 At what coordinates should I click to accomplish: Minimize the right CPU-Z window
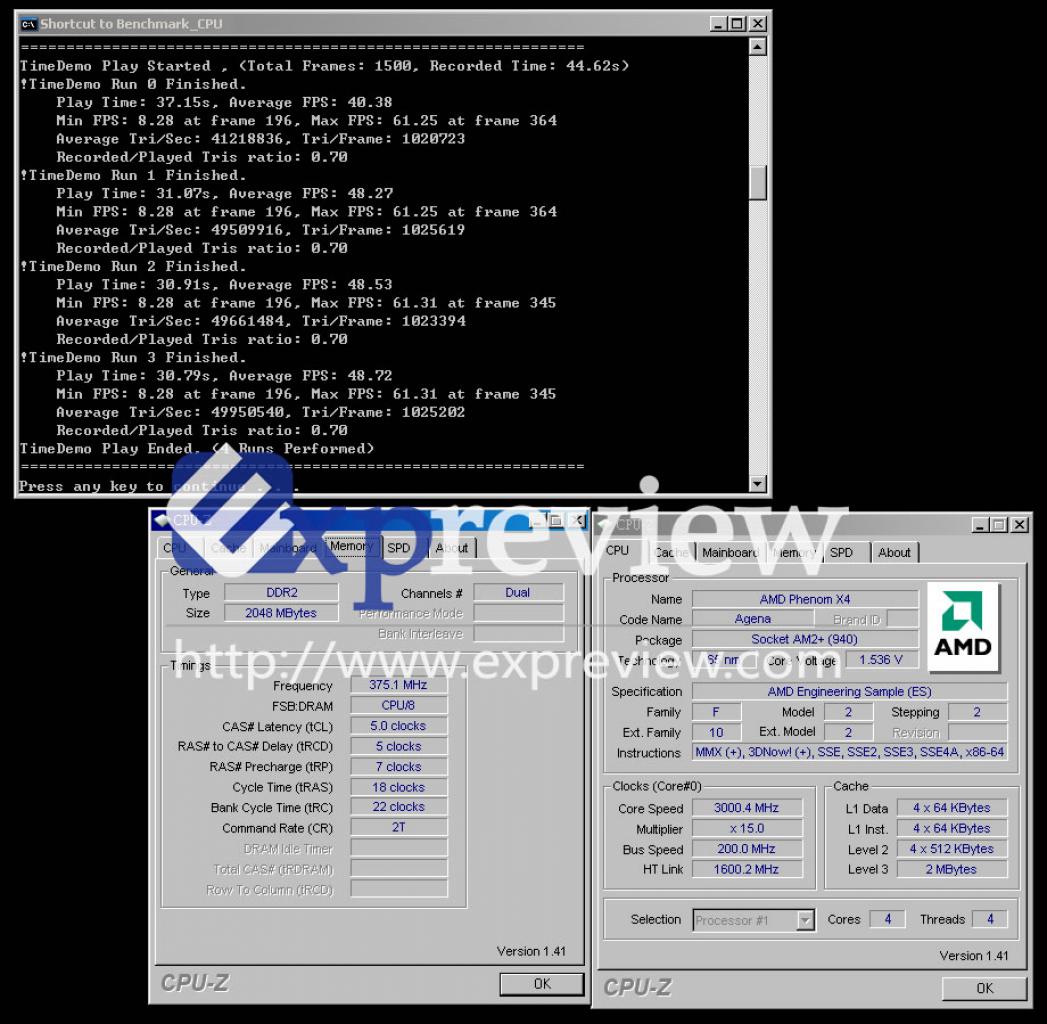point(980,525)
